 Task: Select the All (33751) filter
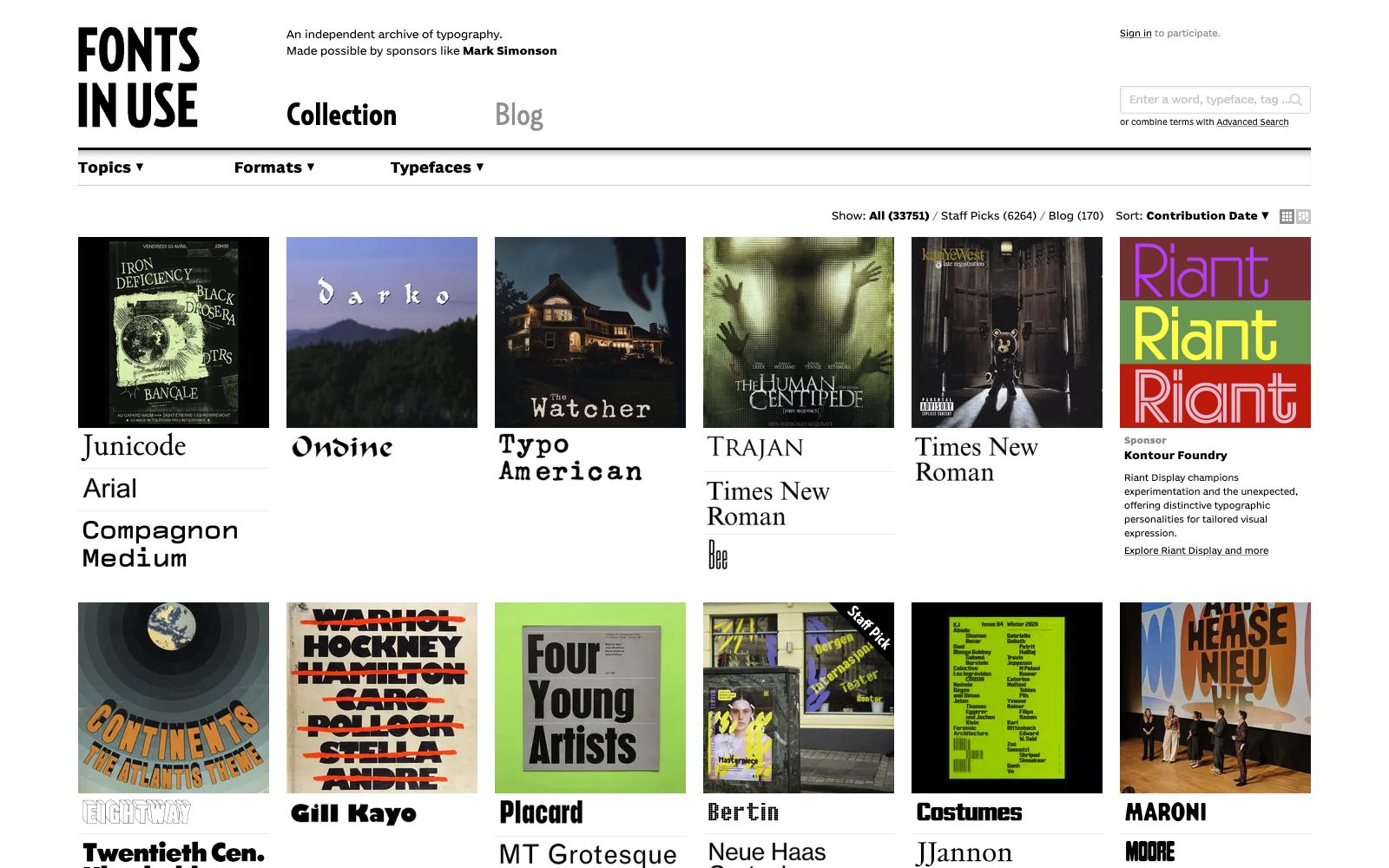tap(899, 215)
